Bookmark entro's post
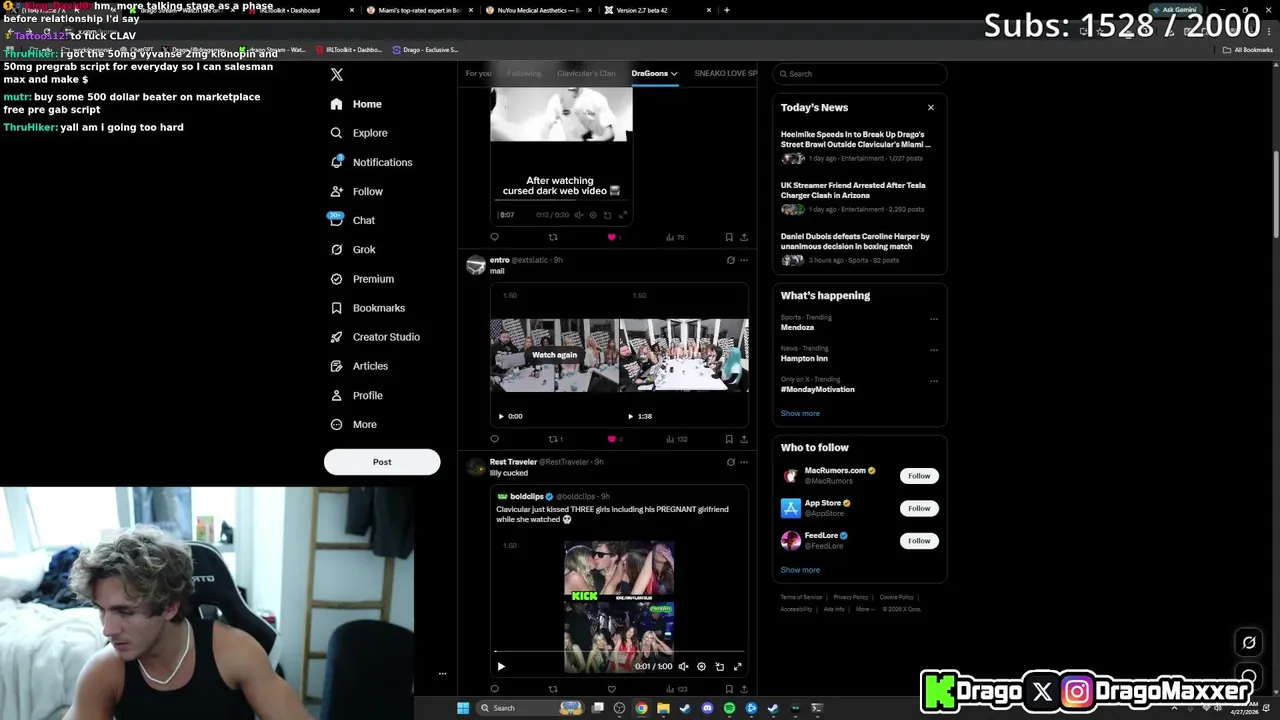 [x=729, y=439]
